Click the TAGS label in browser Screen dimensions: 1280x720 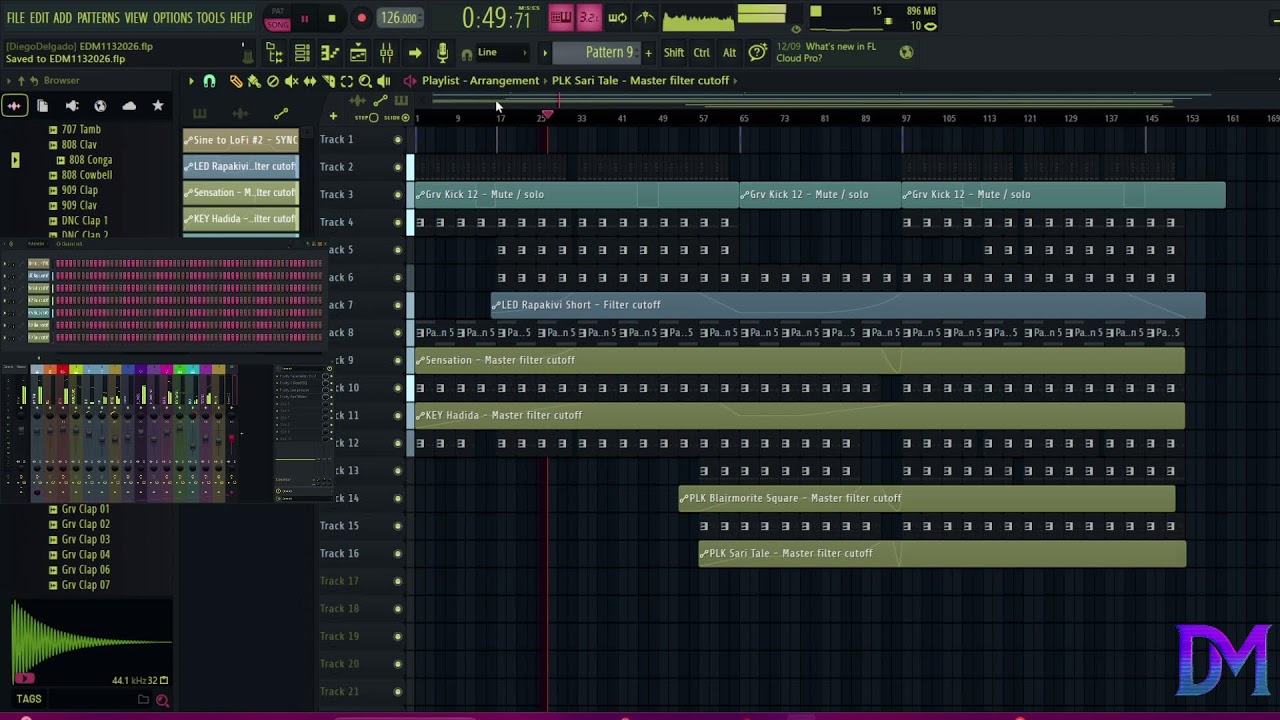[x=28, y=700]
